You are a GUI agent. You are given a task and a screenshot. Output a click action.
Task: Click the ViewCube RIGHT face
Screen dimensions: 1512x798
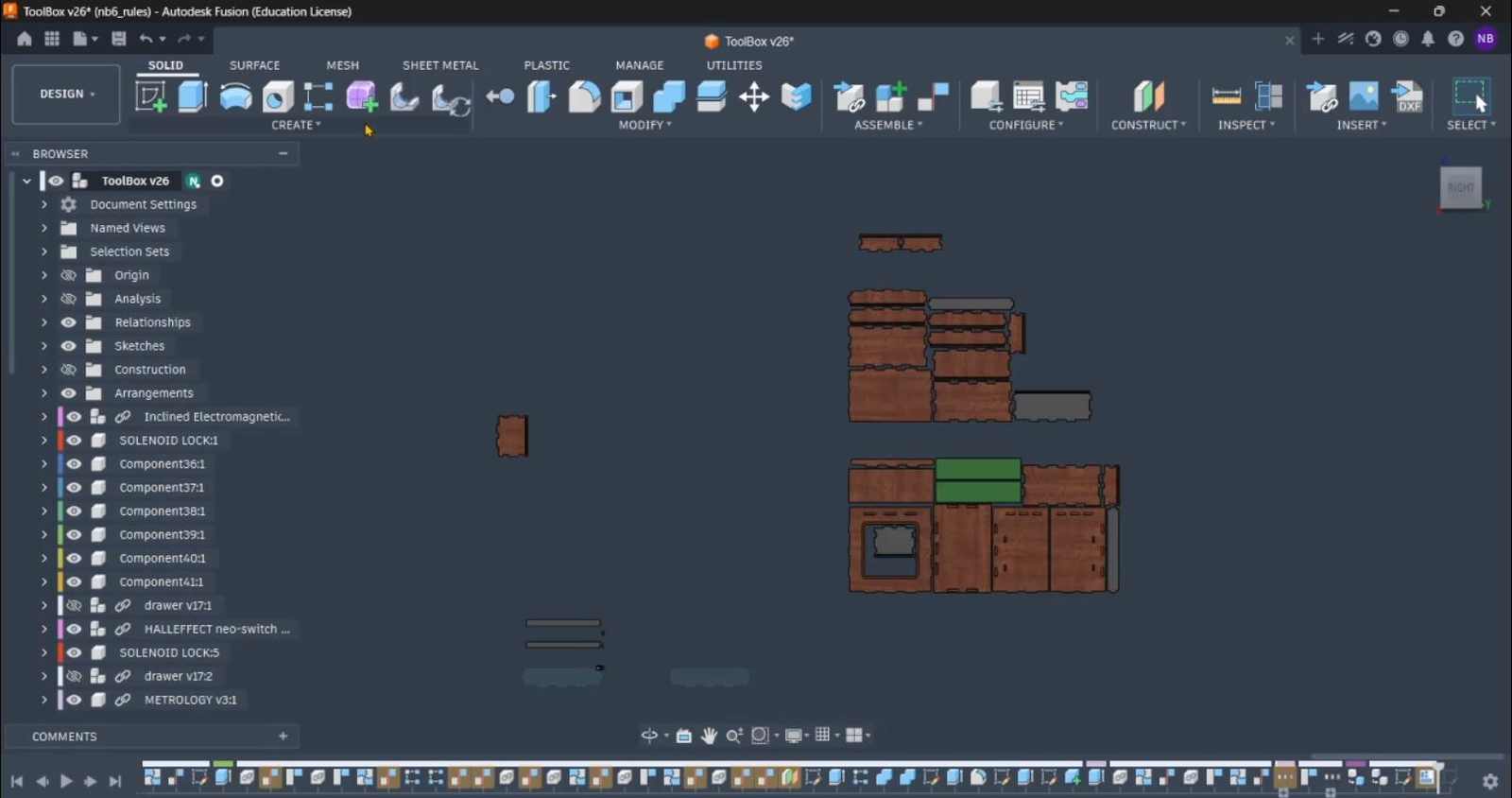coord(1460,188)
